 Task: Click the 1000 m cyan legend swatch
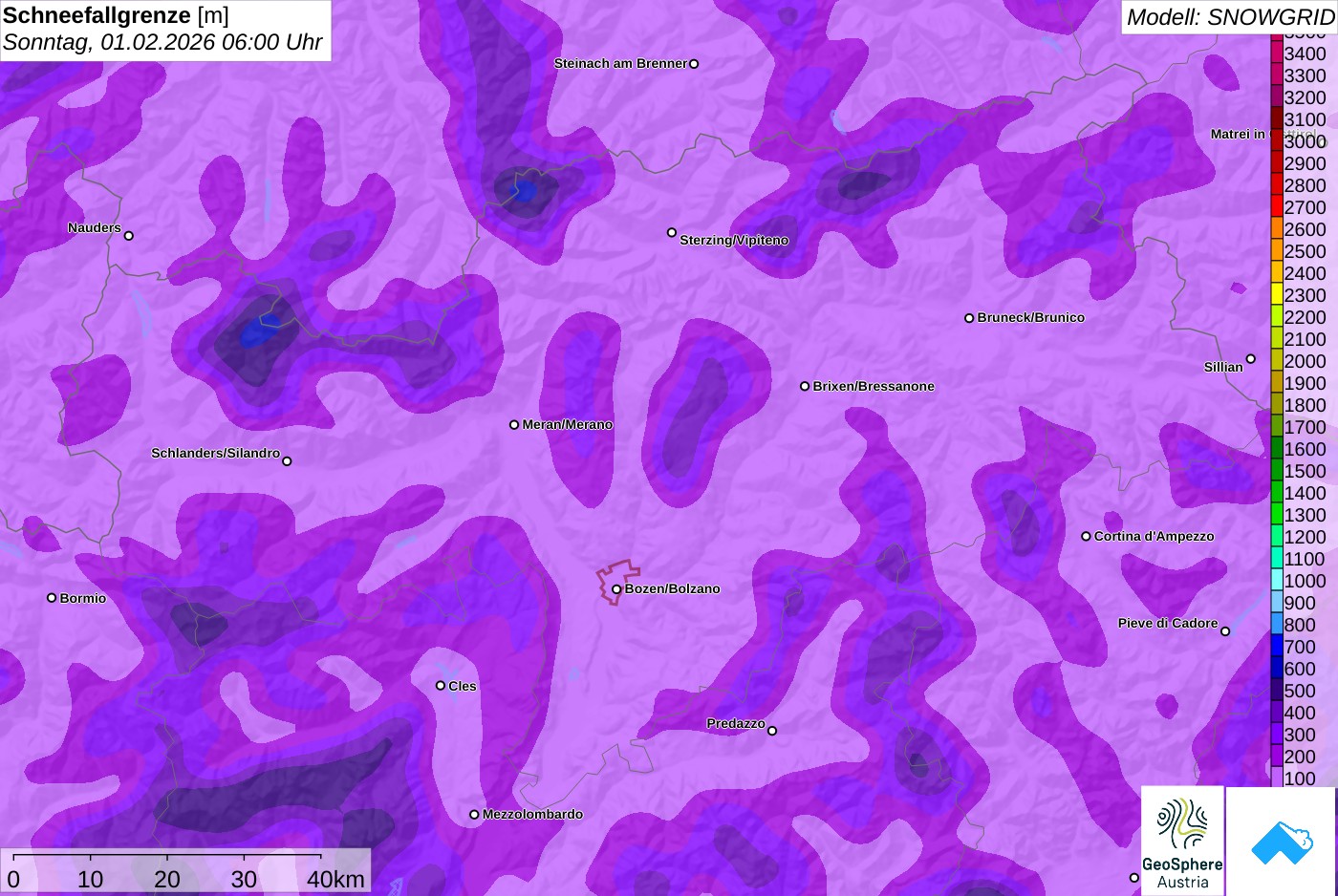click(1277, 580)
